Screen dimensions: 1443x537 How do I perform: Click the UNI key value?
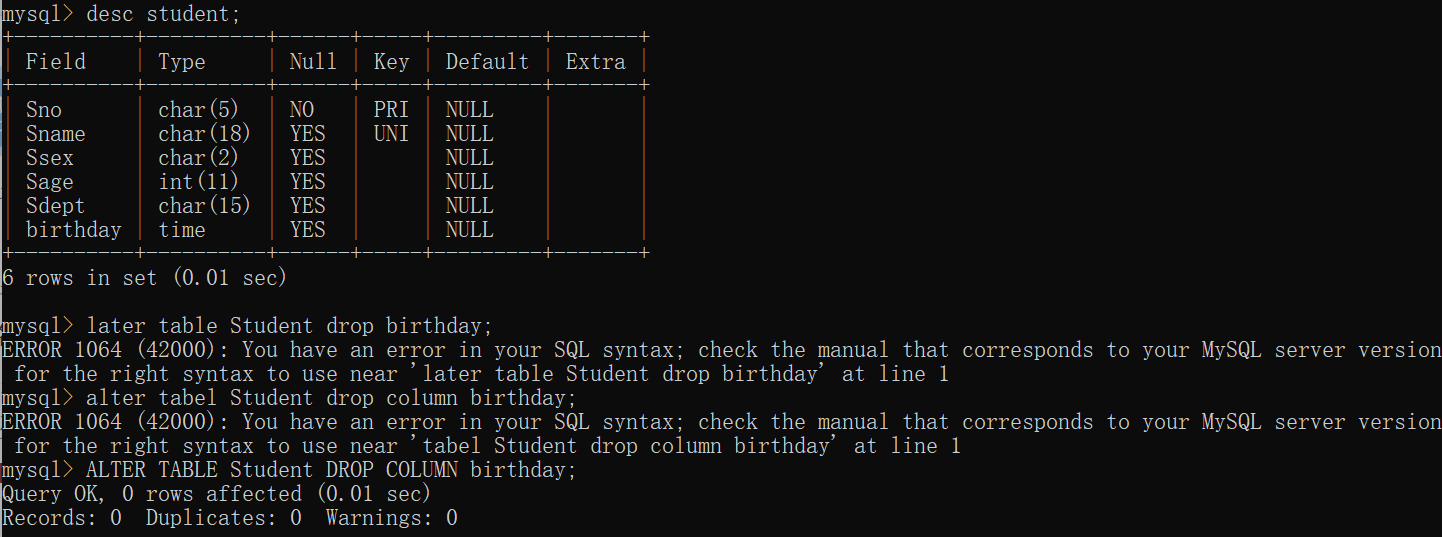(x=391, y=134)
